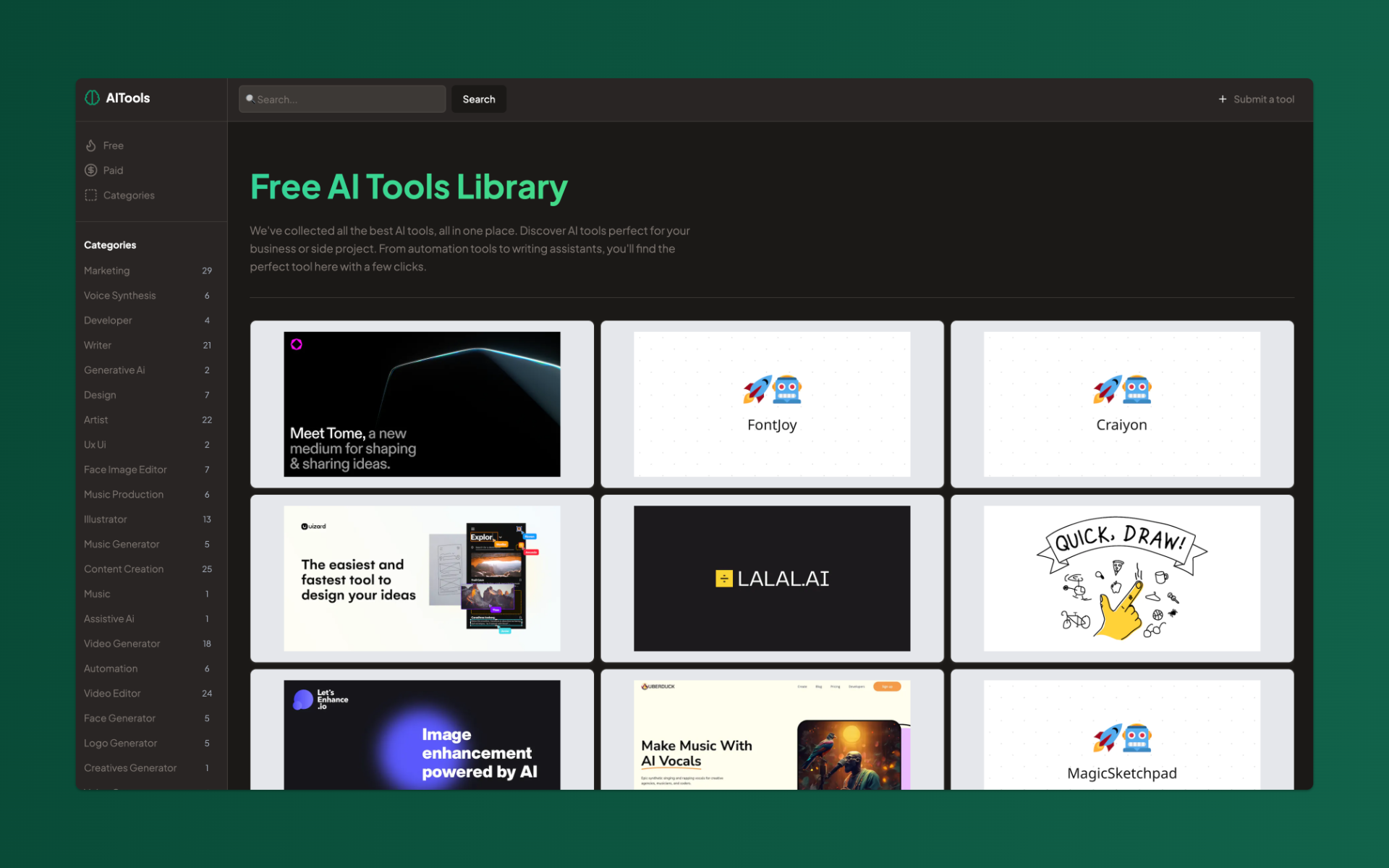Open the Quick, Draw! card

[x=1121, y=579]
